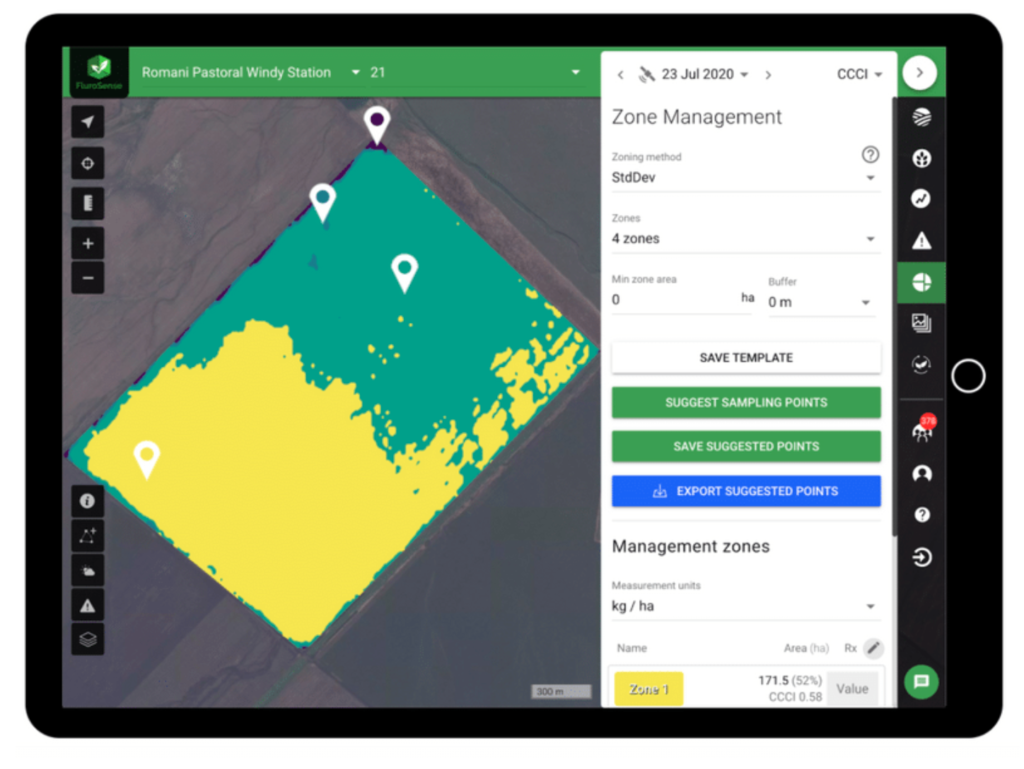
Task: Open the help question sidebar icon
Action: [x=921, y=515]
